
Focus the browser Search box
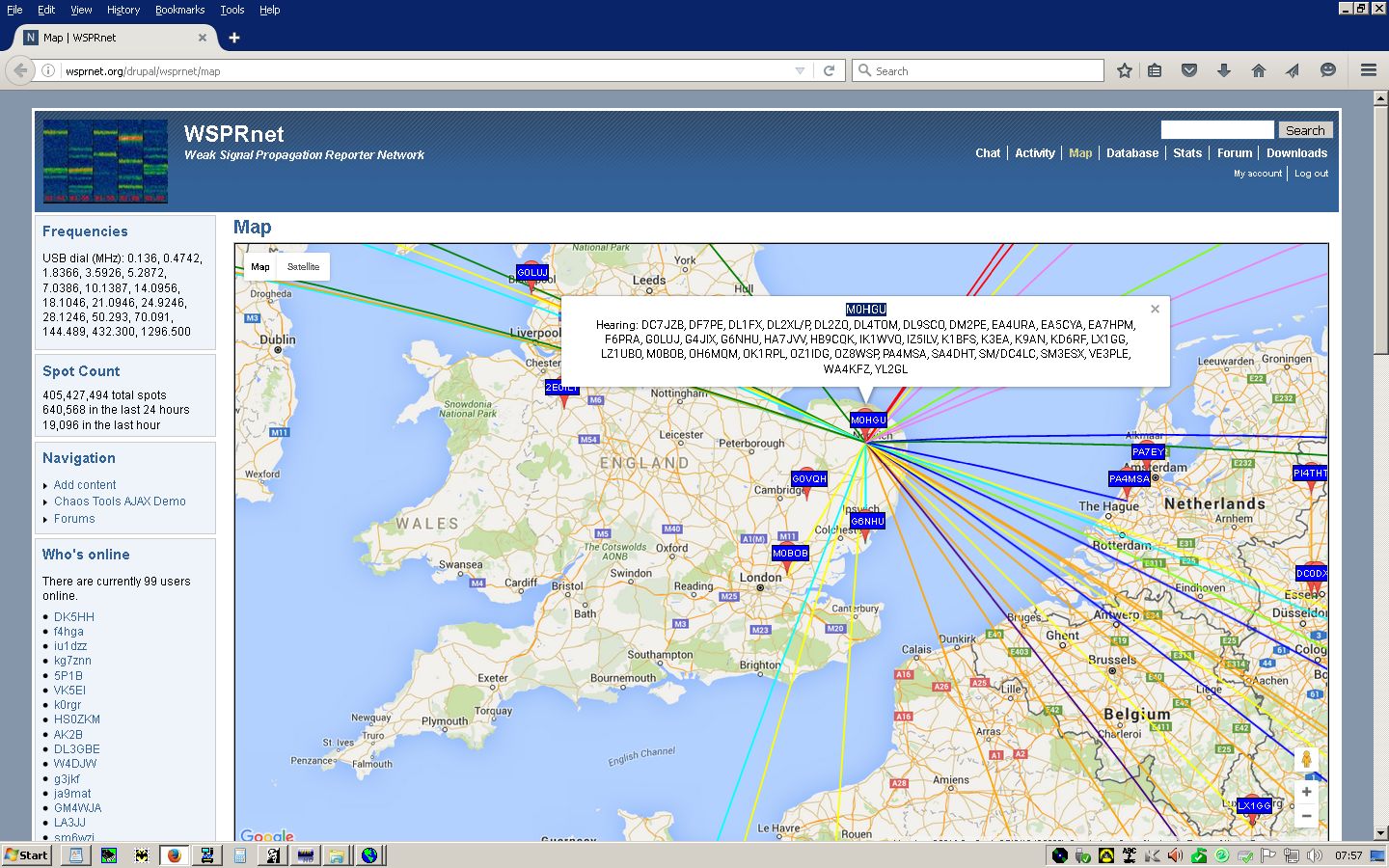tap(978, 70)
